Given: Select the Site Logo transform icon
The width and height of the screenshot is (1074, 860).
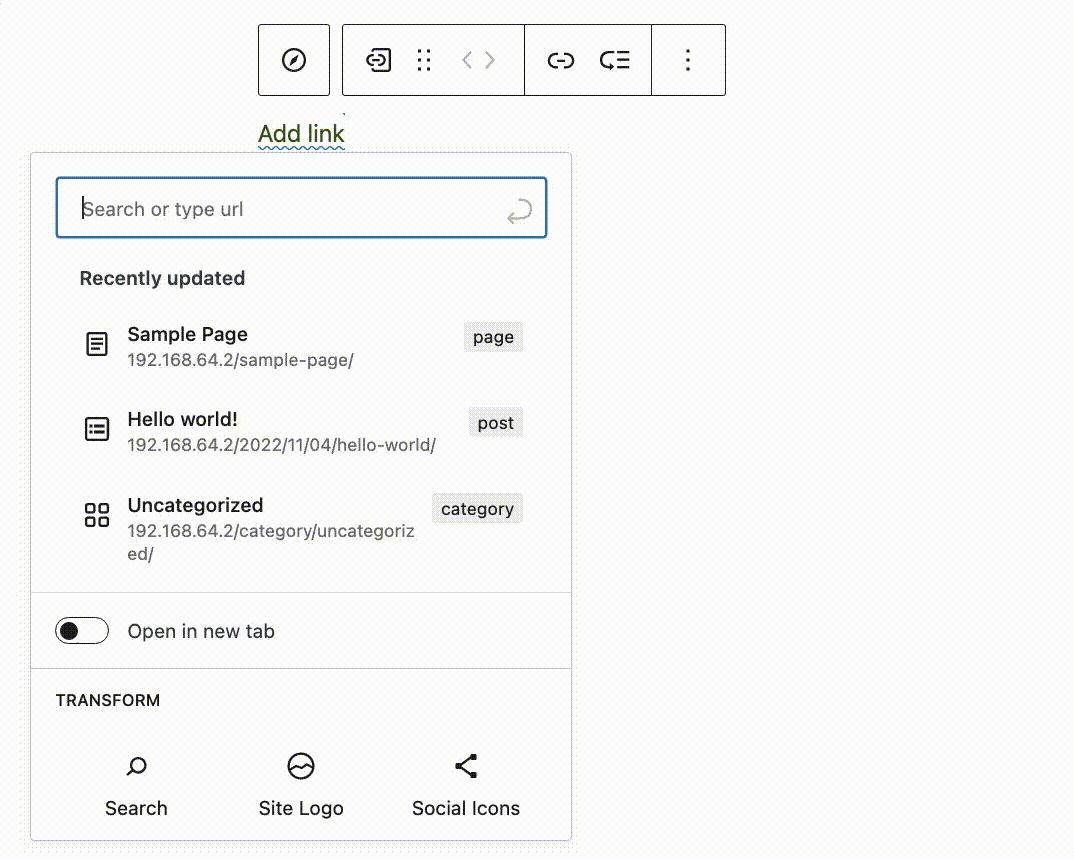Looking at the screenshot, I should pos(301,766).
